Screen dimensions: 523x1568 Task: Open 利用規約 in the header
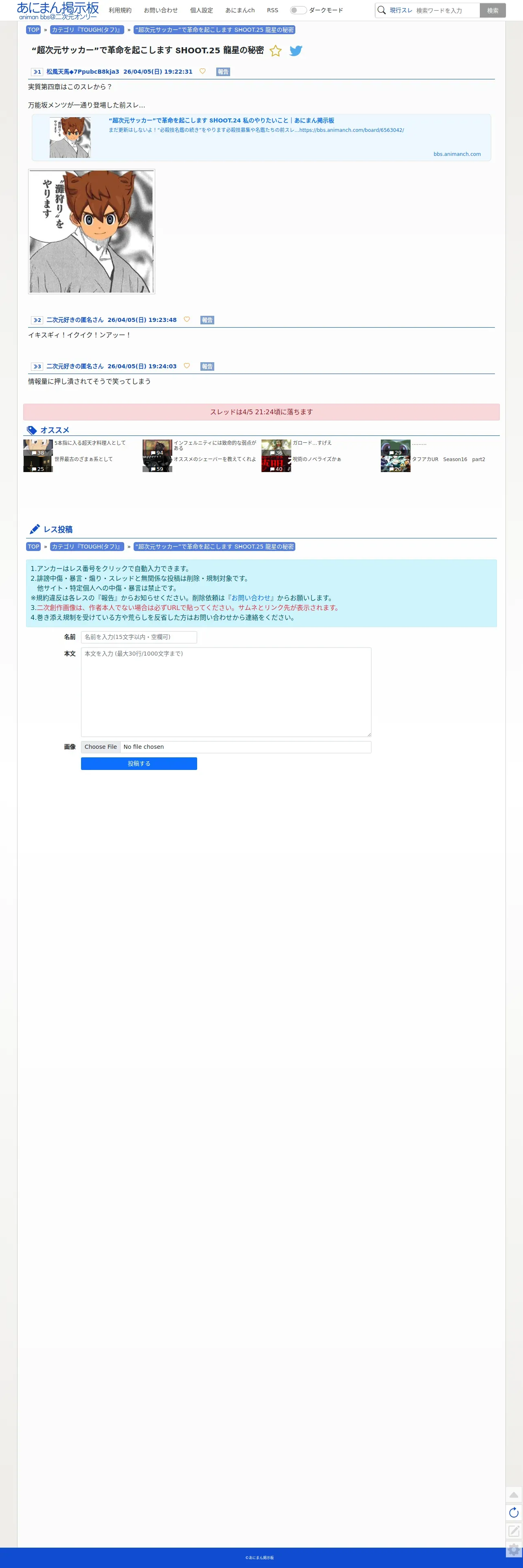(120, 10)
